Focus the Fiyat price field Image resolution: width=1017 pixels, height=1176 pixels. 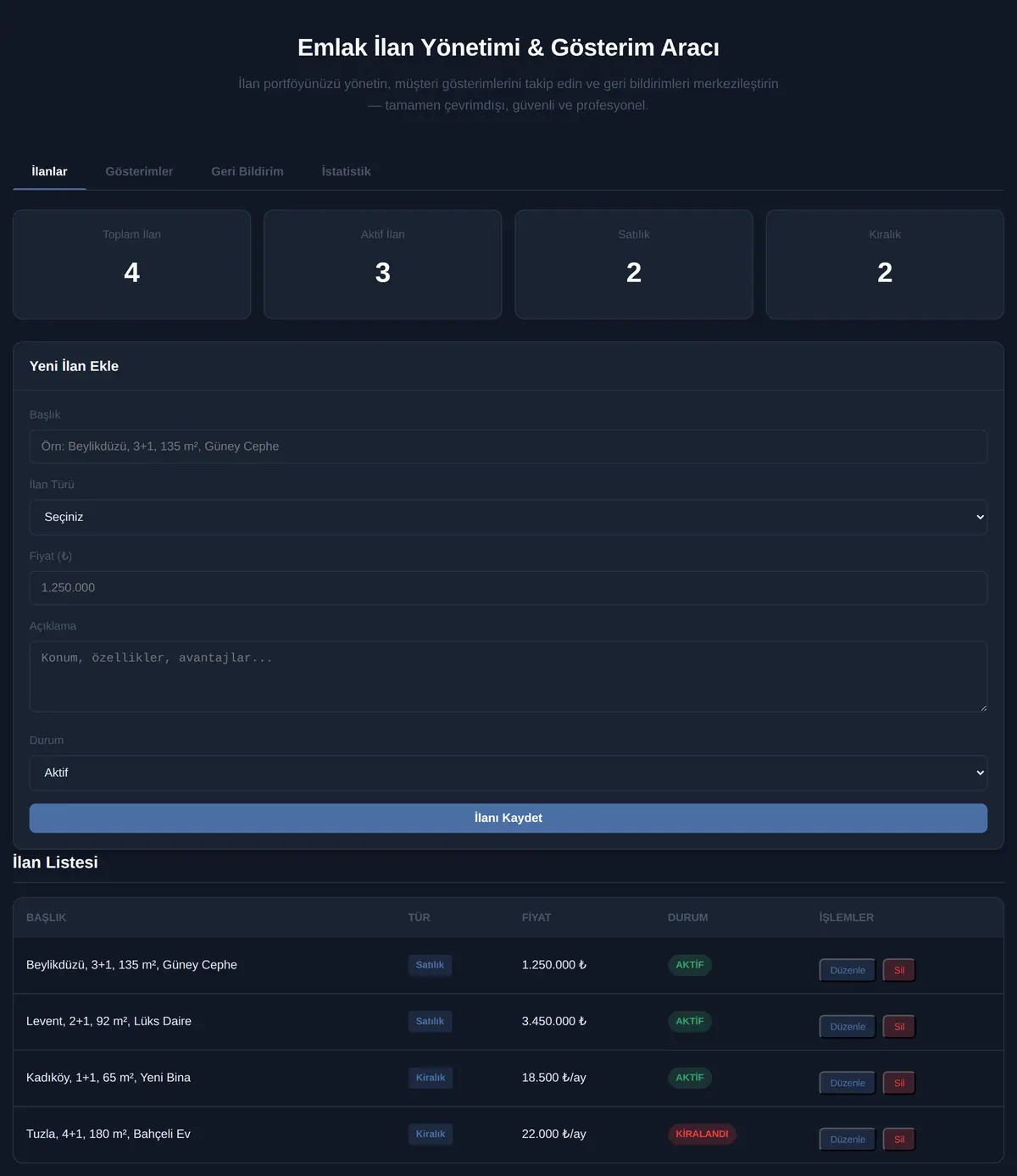[x=508, y=588]
